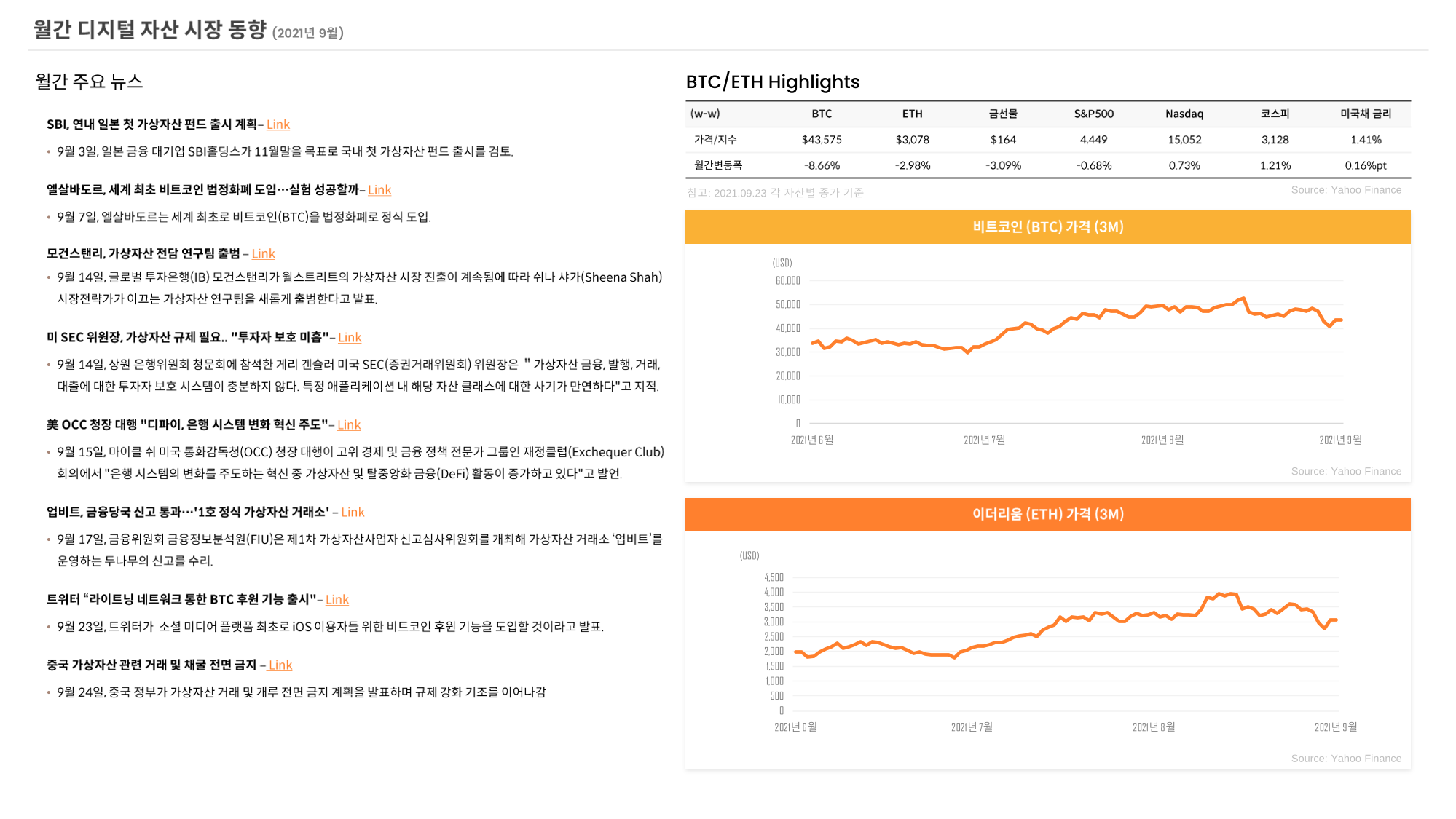Click the 2021년 7월 label on BTC chart
Screen dimensions: 1456x819
click(984, 440)
